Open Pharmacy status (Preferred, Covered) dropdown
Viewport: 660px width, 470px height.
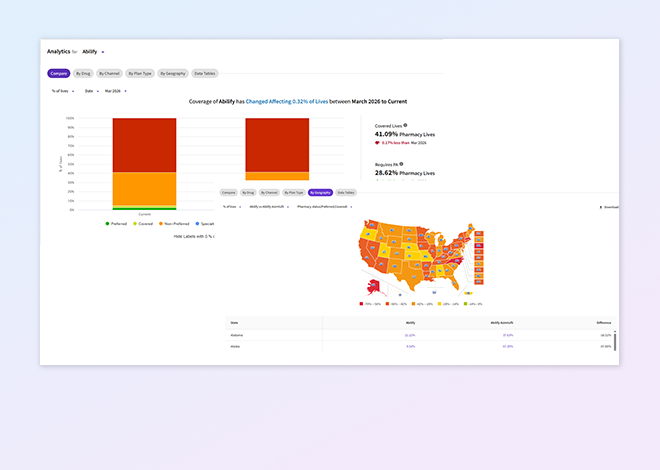[325, 207]
